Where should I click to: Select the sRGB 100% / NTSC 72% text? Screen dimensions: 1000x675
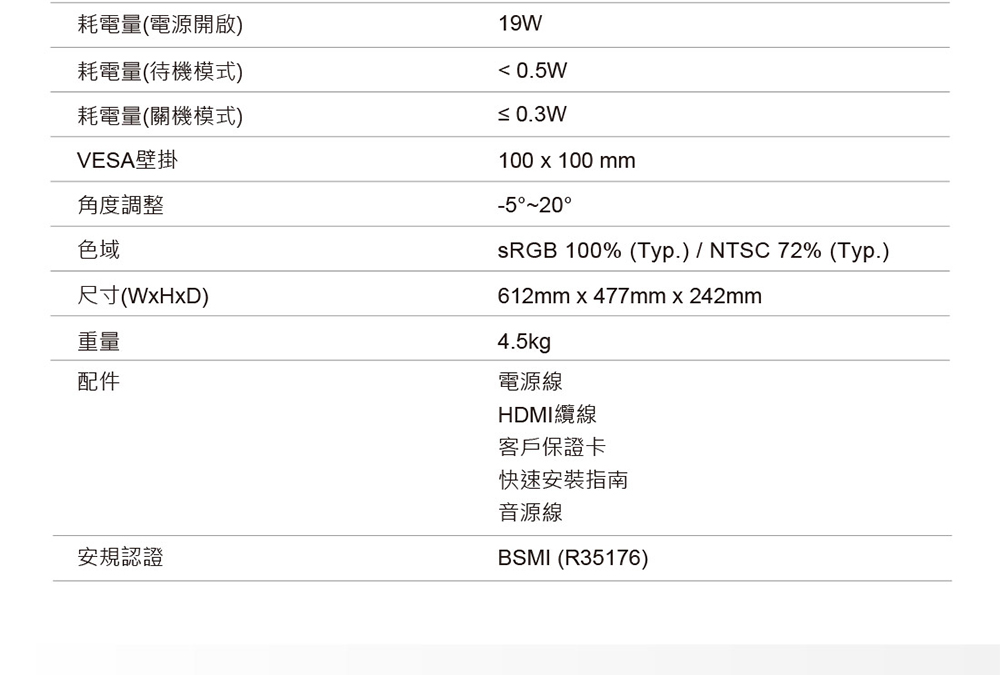tap(693, 251)
